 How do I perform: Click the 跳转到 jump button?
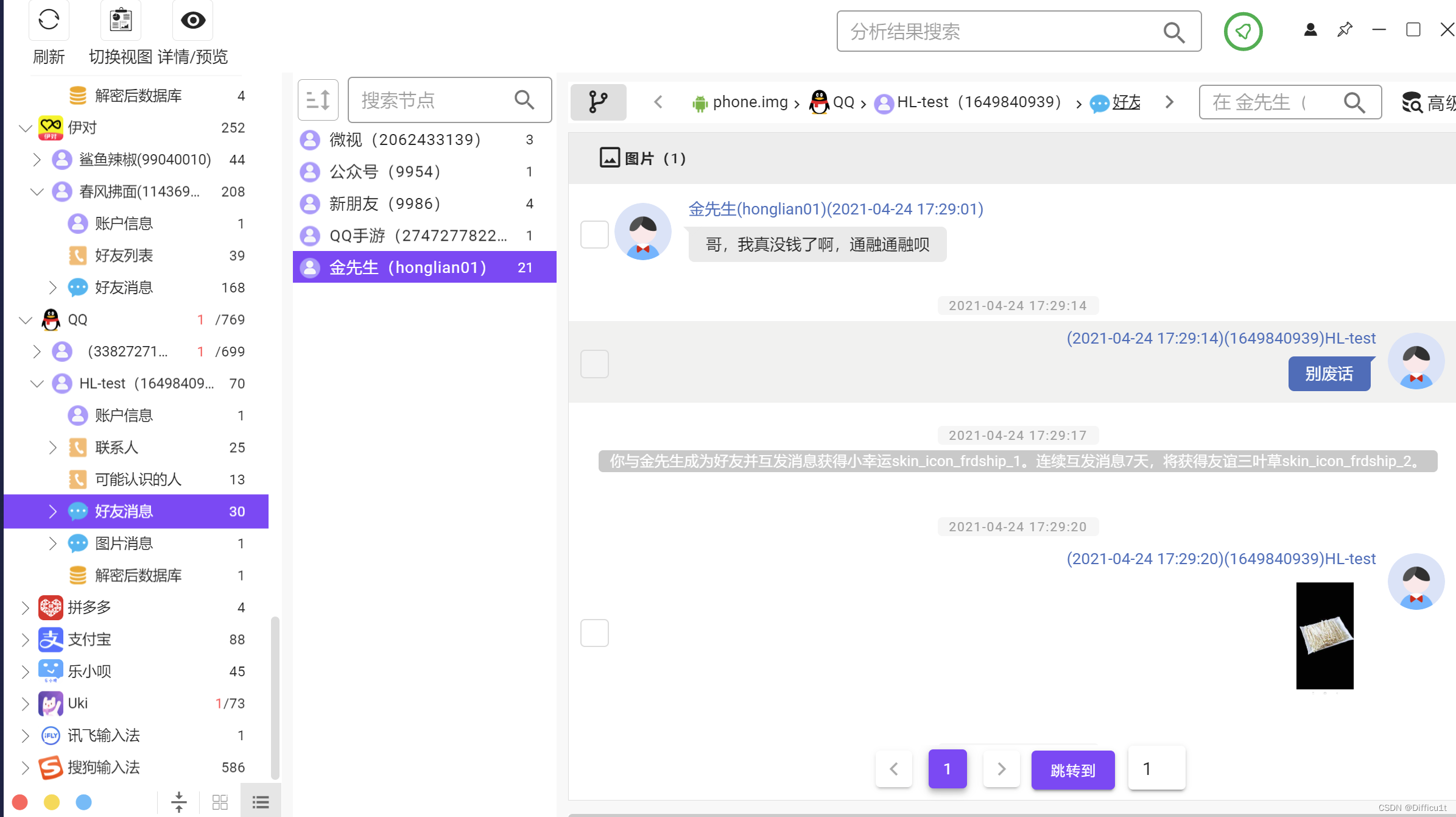coord(1072,769)
